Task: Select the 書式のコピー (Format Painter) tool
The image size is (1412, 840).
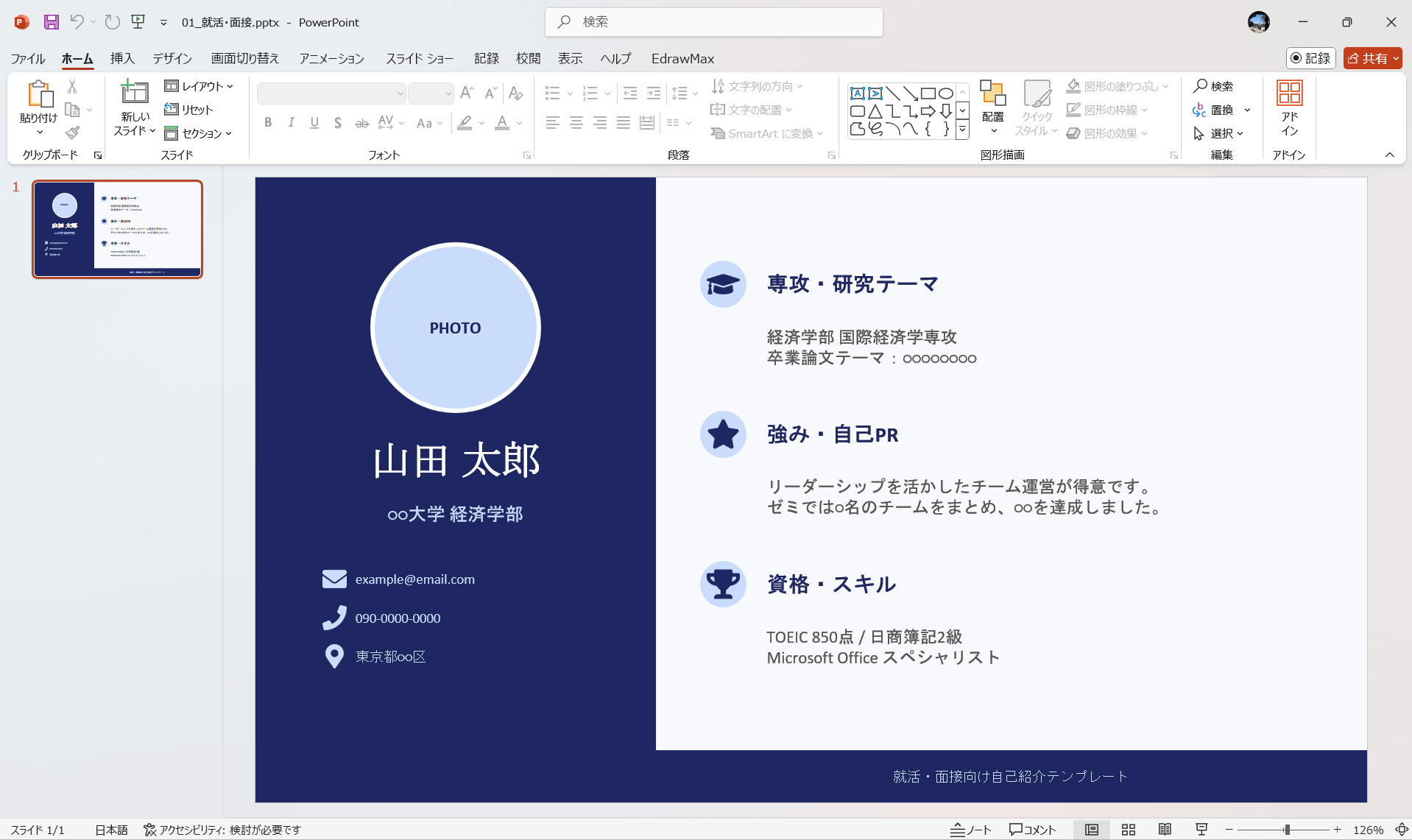Action: tap(72, 133)
